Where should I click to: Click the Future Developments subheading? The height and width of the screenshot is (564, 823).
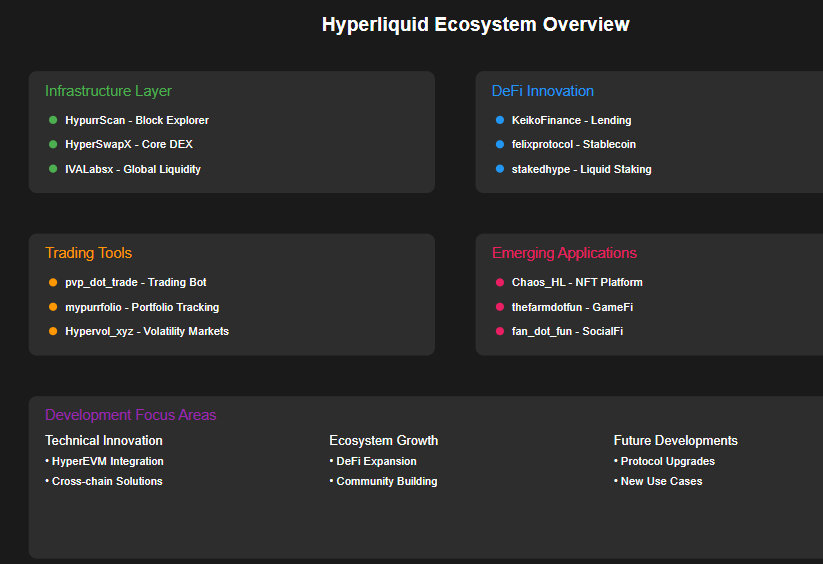pyautogui.click(x=676, y=440)
